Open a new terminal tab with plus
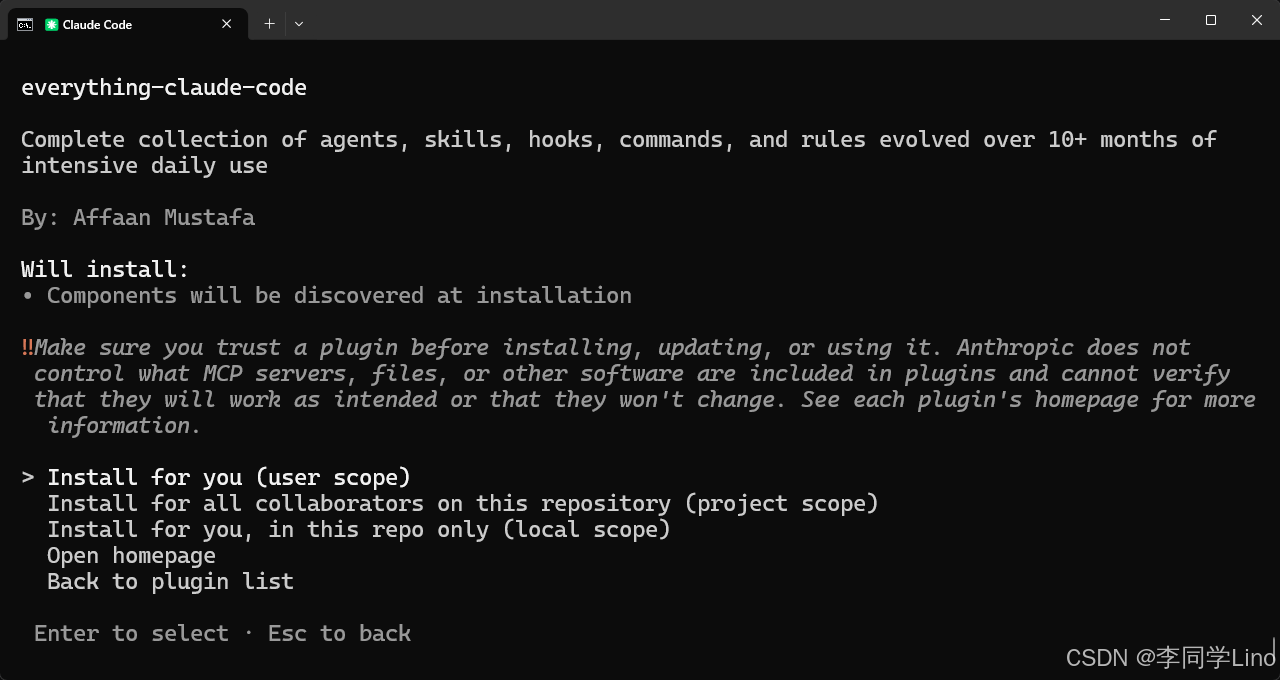 tap(269, 24)
